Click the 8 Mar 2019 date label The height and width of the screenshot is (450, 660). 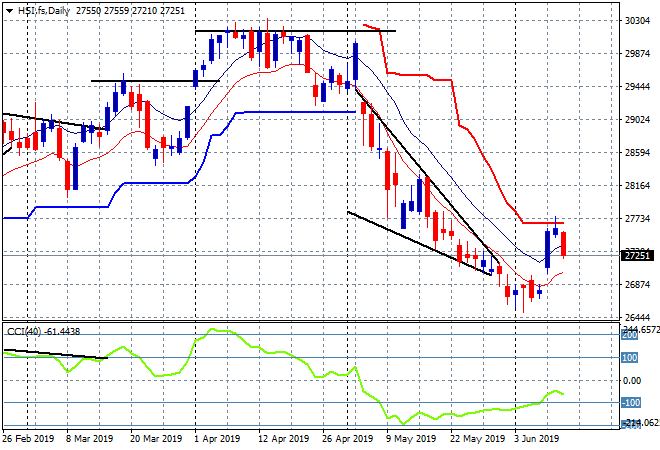point(89,439)
